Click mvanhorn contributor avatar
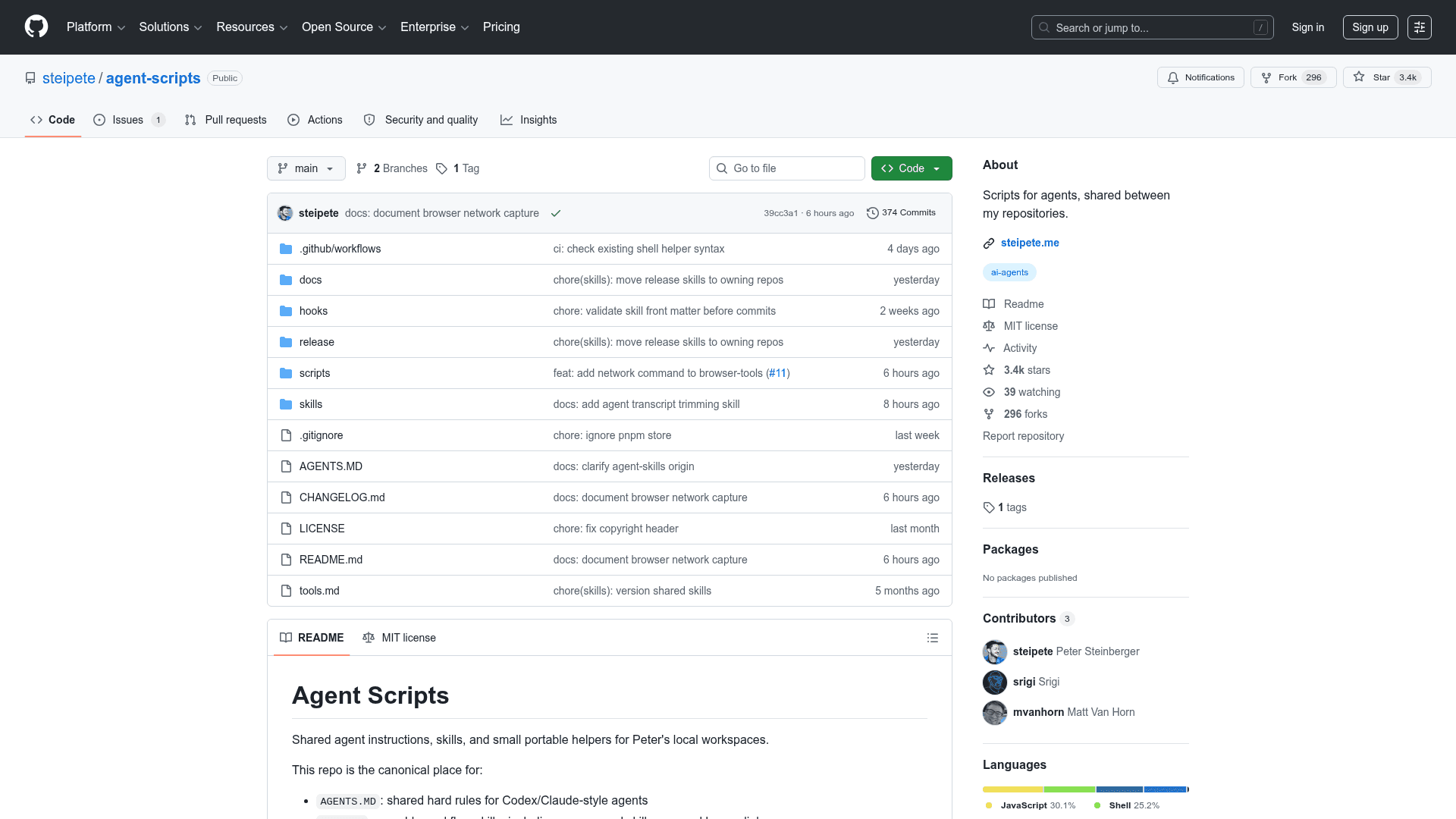The width and height of the screenshot is (1456, 819). click(x=995, y=713)
